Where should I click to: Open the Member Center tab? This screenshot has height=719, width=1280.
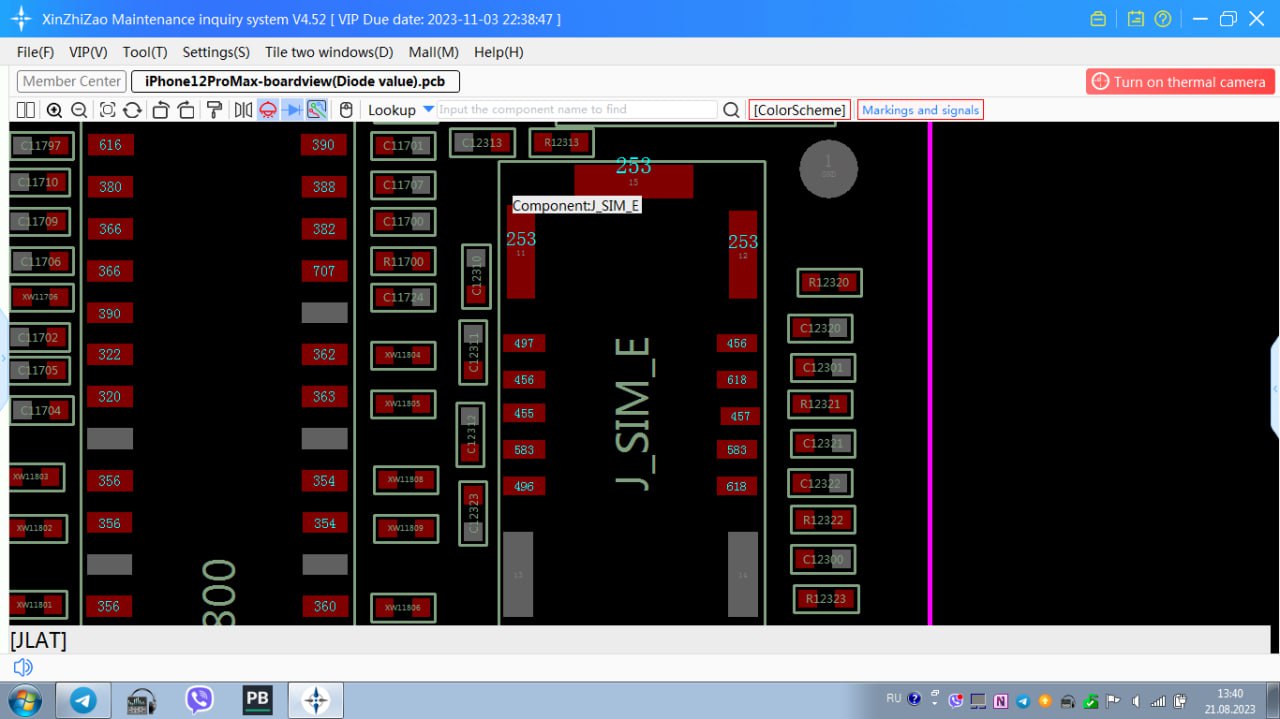point(71,81)
